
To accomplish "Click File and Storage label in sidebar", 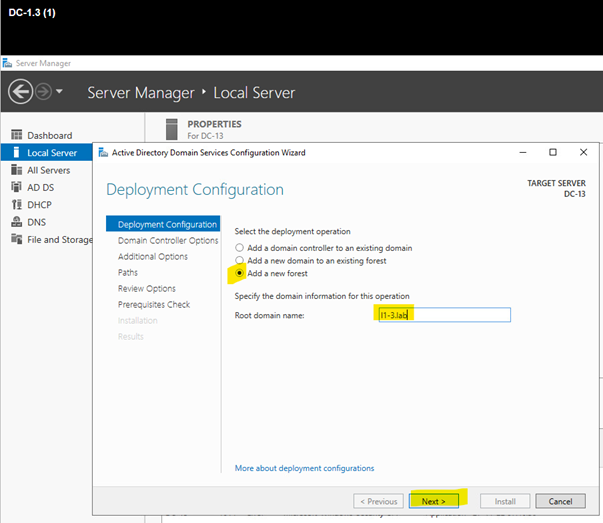I will tap(60, 240).
